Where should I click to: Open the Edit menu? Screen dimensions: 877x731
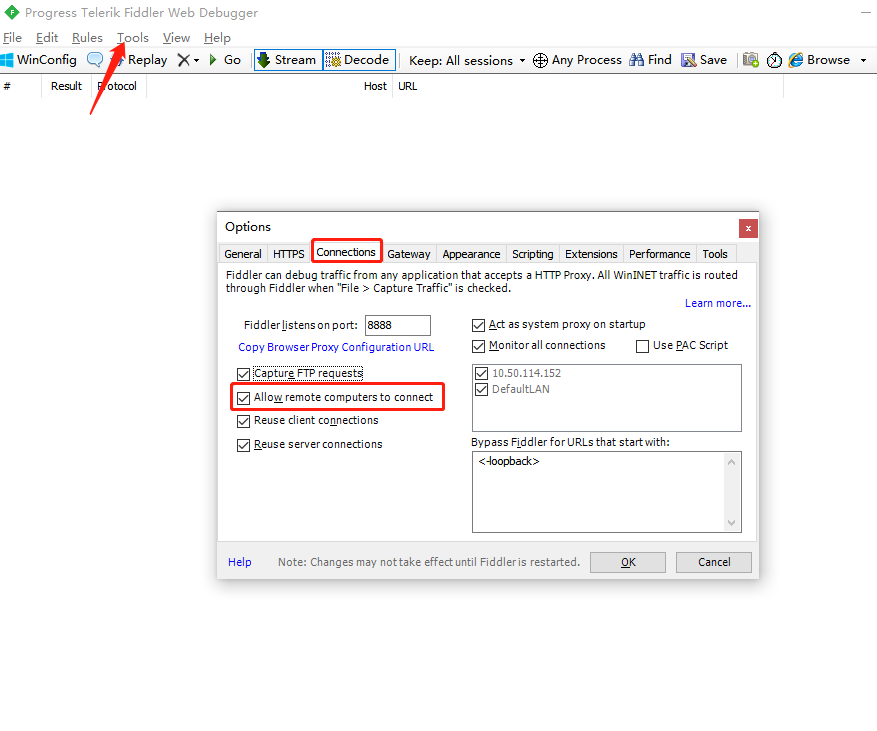47,37
